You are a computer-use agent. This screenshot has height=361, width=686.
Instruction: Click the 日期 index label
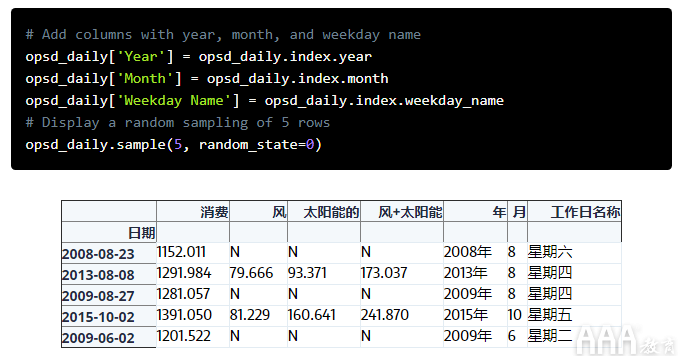[141, 233]
